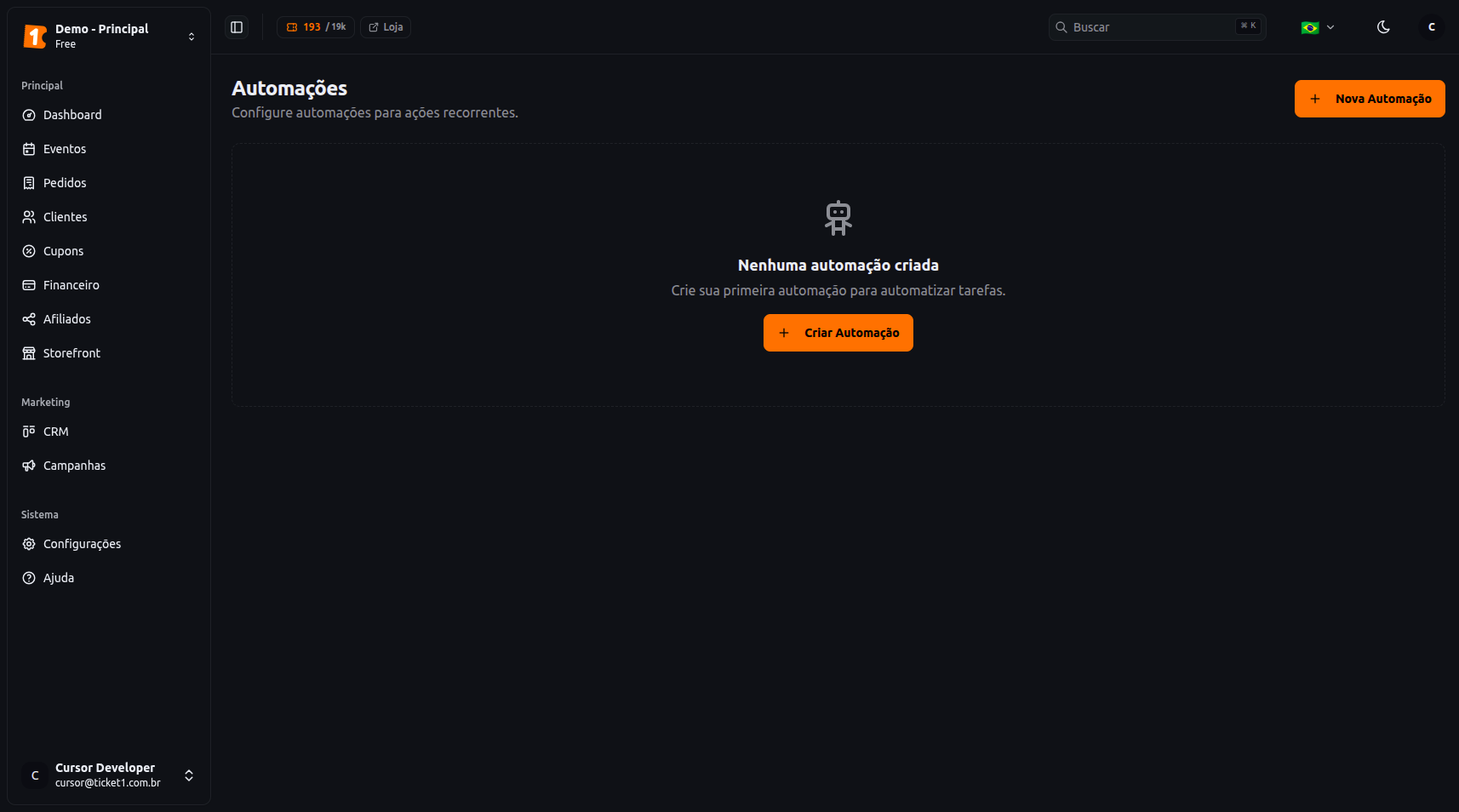Click the Ajuda question mark icon
1459x812 pixels.
pyautogui.click(x=29, y=578)
